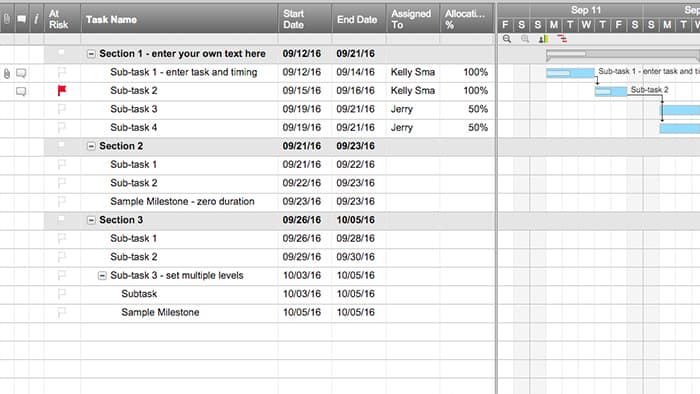Click the greyed Gantt zoom in magnifier
700x394 pixels.
tap(525, 39)
